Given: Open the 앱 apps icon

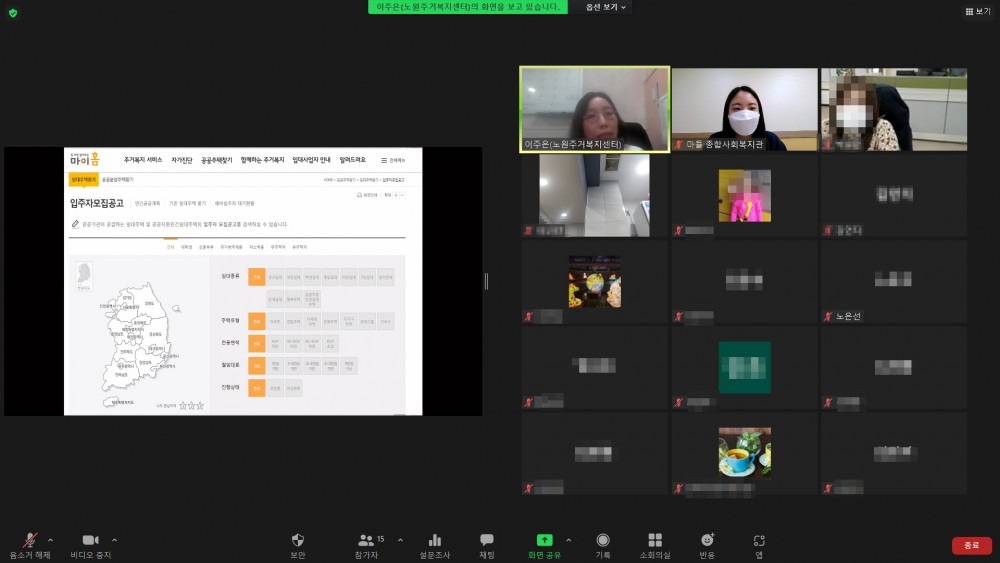Looking at the screenshot, I should 759,541.
